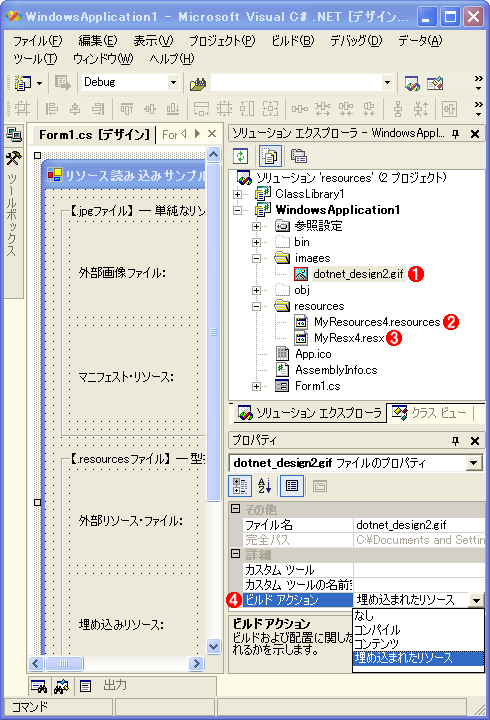Click Make Same Width layout icon
490x720 pixels.
click(x=201, y=109)
